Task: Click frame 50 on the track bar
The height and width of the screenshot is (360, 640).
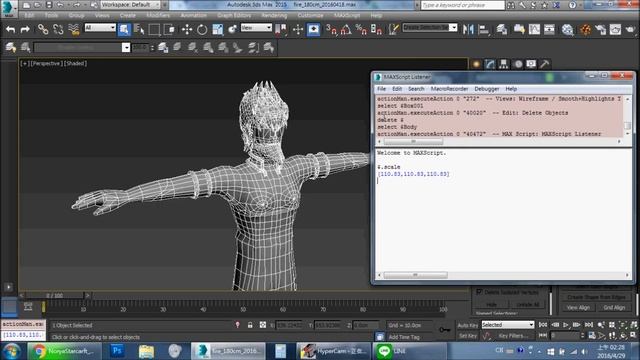Action: (x=243, y=307)
